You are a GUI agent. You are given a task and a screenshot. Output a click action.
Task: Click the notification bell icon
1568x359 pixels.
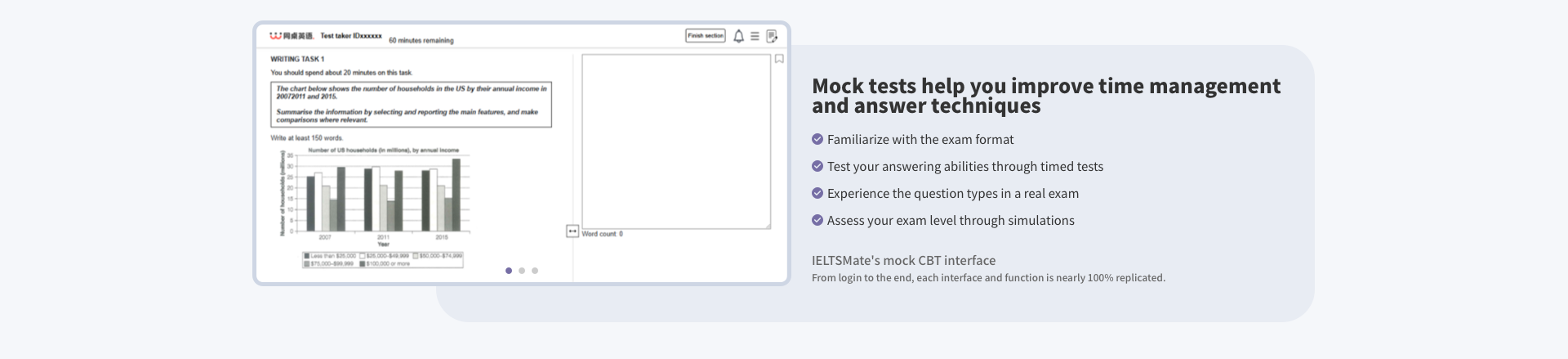738,36
